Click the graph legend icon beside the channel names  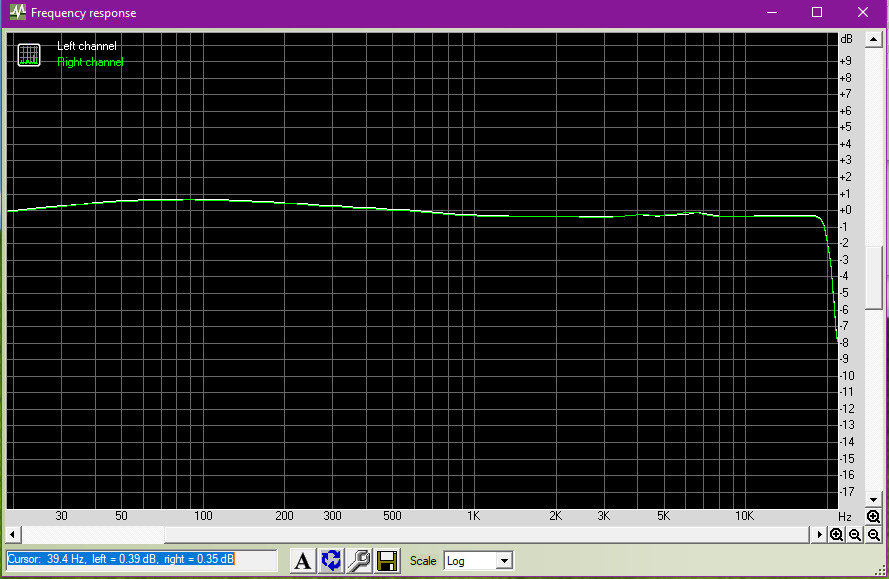[29, 55]
